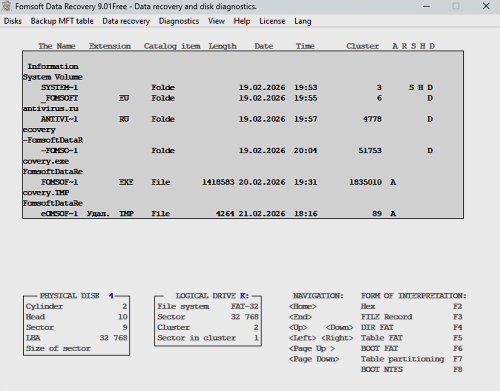Open the Diagnostics menu

tap(179, 21)
